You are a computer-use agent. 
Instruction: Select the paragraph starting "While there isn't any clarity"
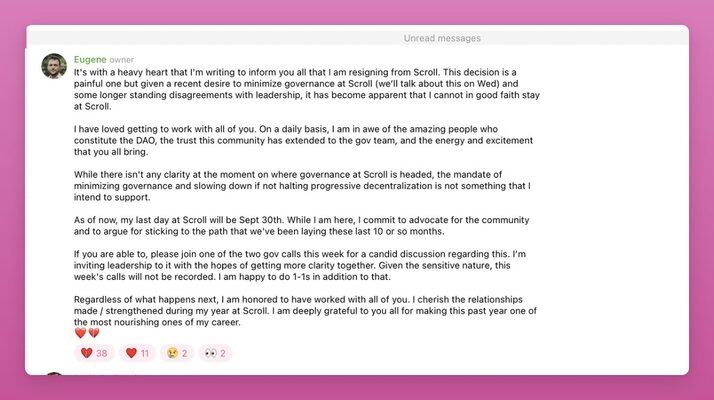(302, 186)
